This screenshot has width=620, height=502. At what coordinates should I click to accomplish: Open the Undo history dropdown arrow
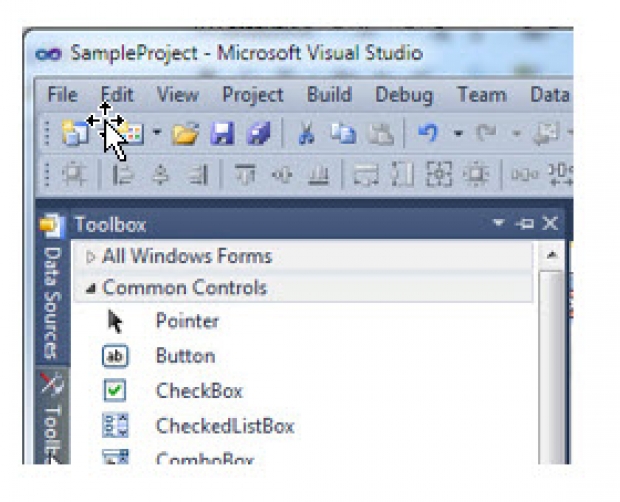click(458, 134)
